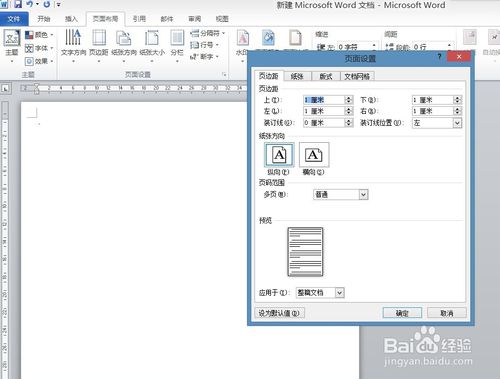Expand the Gutter position (装订线位置) dropdown
The width and height of the screenshot is (500, 379).
[457, 123]
